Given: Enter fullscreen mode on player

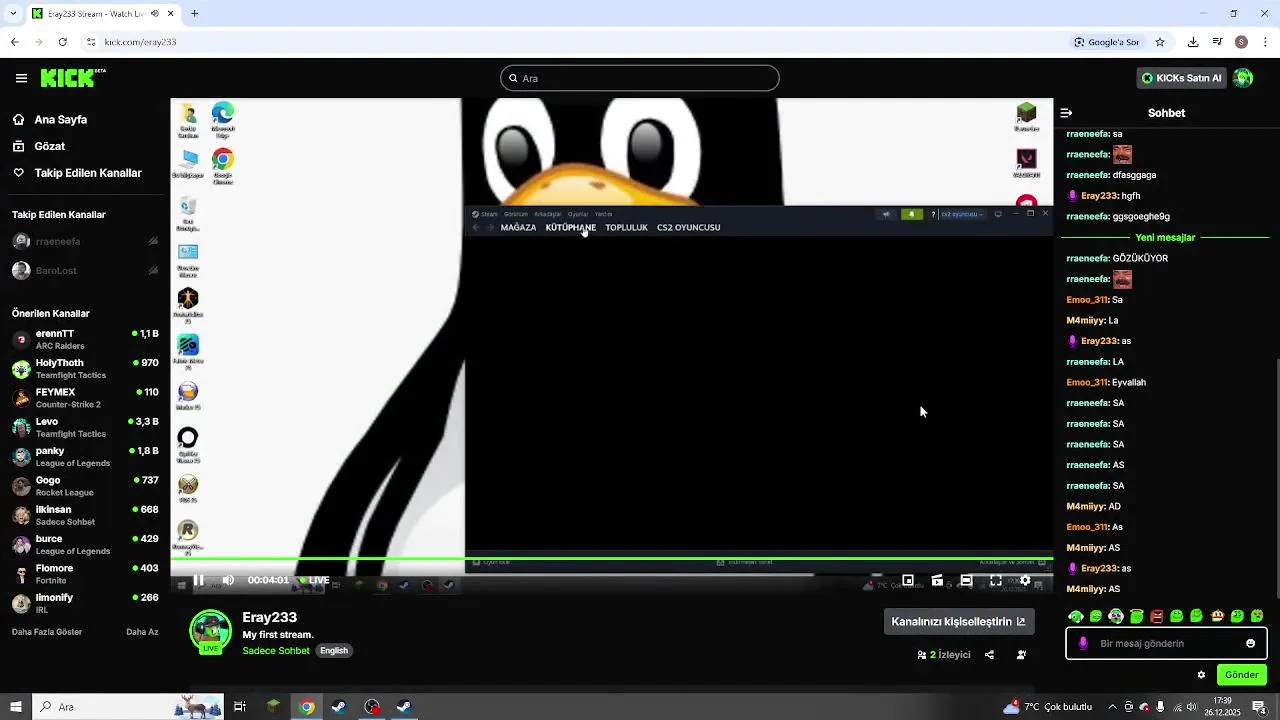Looking at the screenshot, I should tap(996, 580).
